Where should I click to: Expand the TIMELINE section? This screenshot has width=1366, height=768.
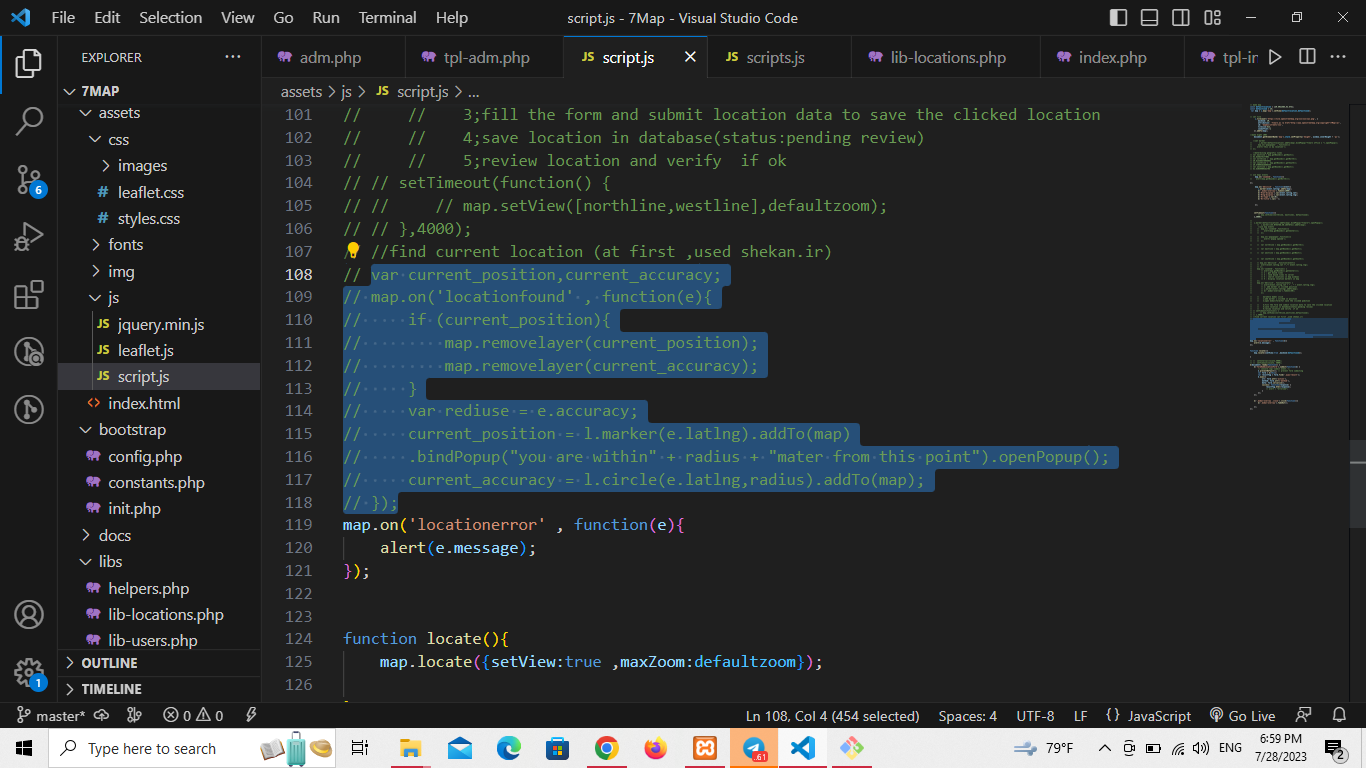[160, 689]
